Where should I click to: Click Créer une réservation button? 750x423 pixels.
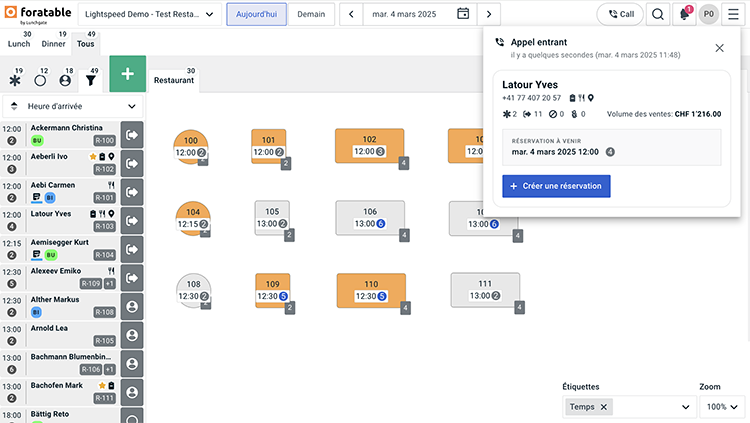(555, 186)
